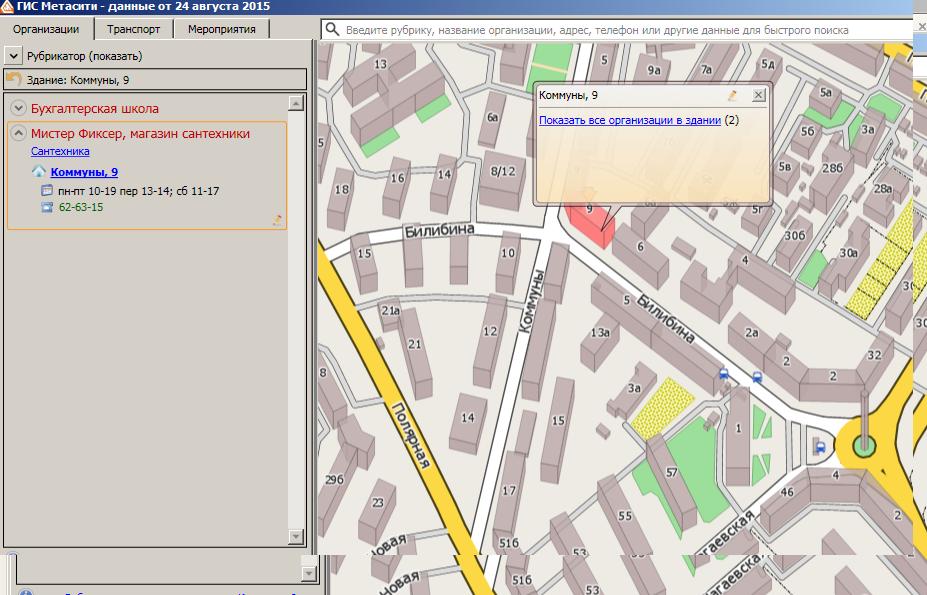Click the house icon beside Коммуны, 9 address
The width and height of the screenshot is (927, 595).
tap(39, 172)
